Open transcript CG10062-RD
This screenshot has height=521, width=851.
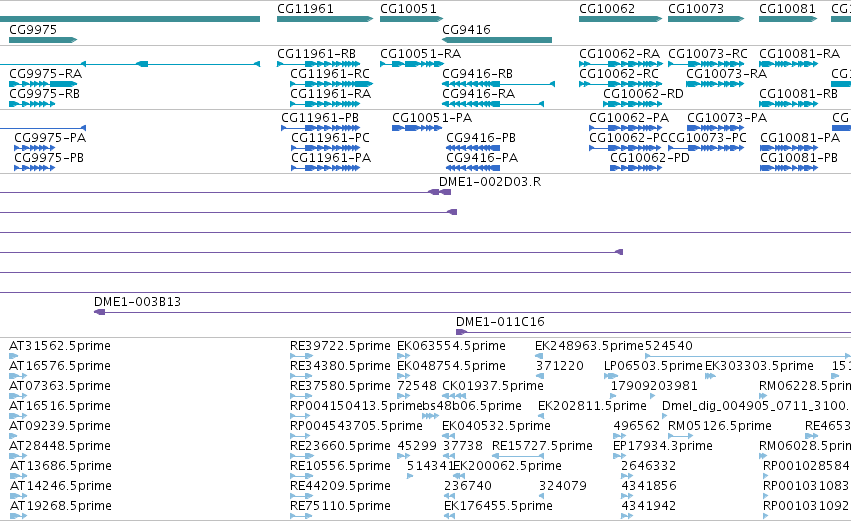632,104
